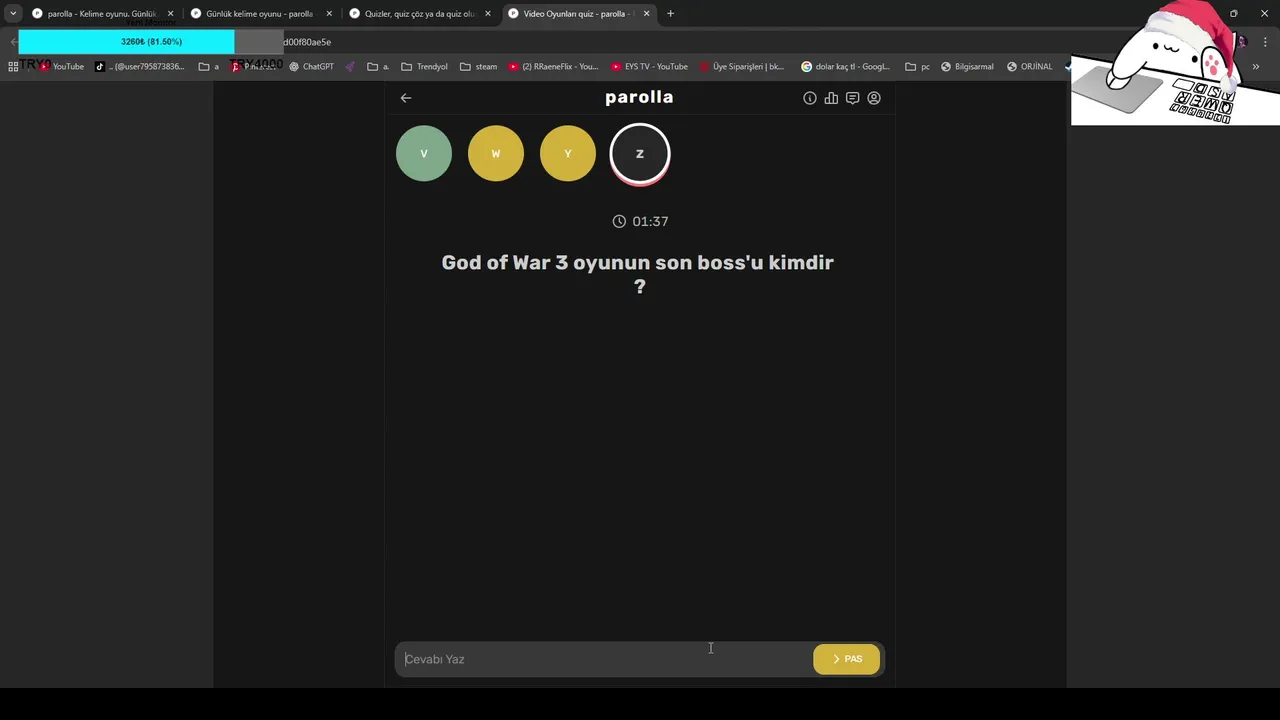
Task: Open the browser three-dot menu
Action: click(x=1265, y=42)
